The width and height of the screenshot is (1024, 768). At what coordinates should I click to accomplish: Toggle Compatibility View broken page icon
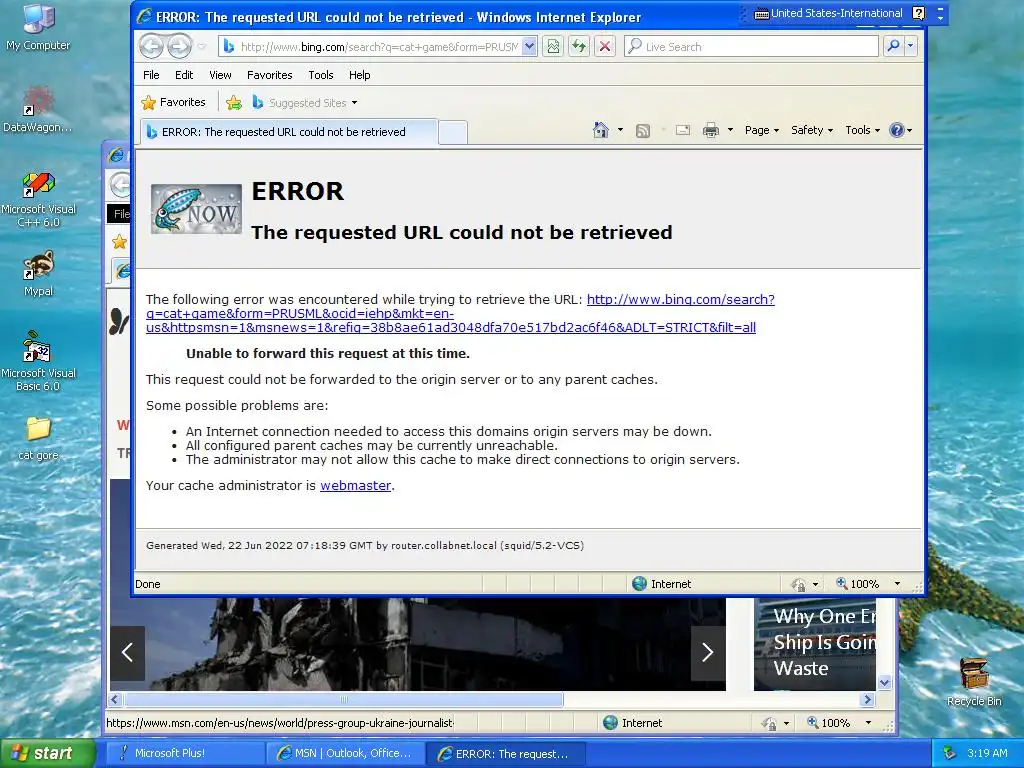click(x=553, y=46)
